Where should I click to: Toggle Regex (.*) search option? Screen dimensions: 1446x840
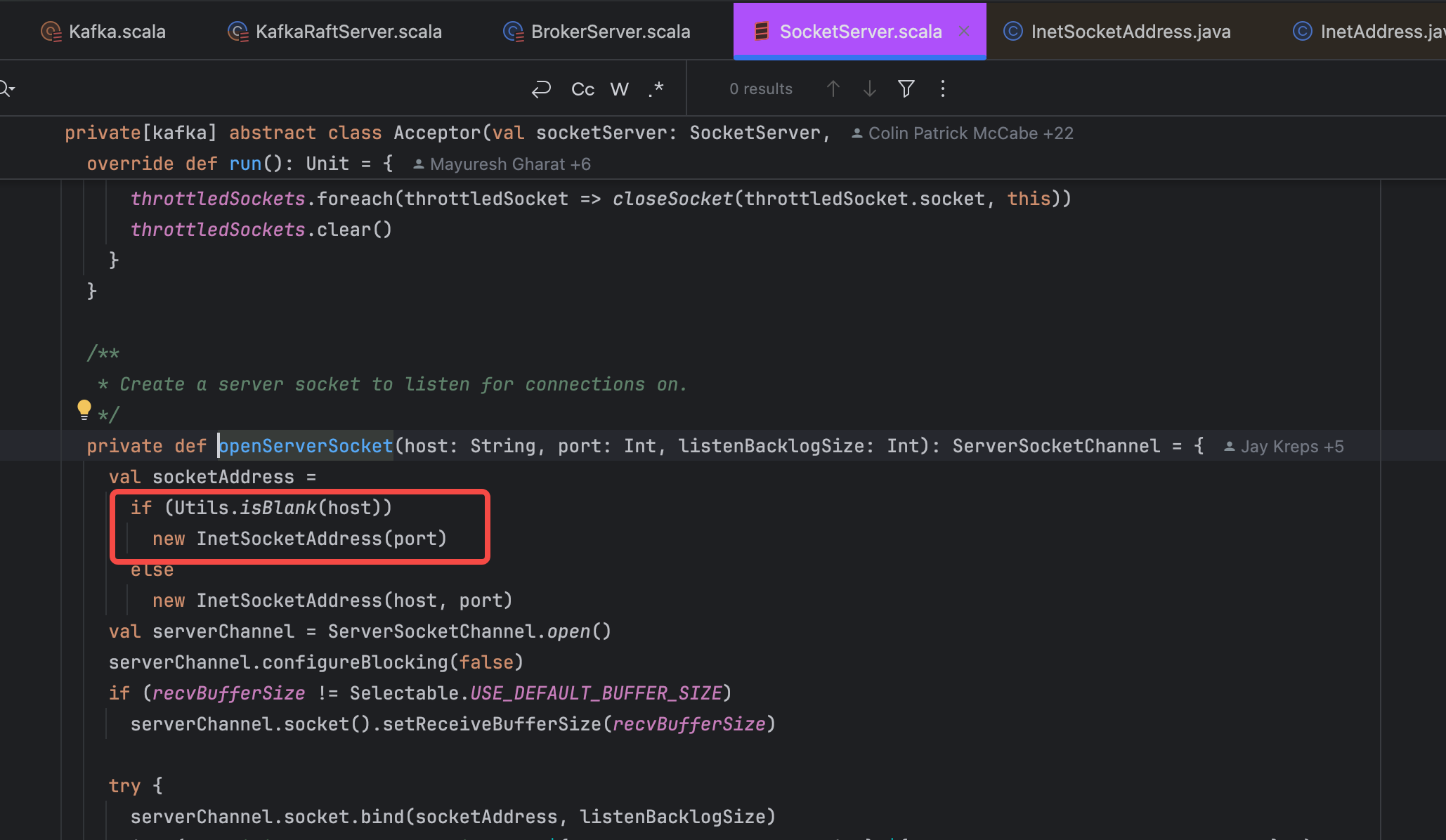(656, 89)
